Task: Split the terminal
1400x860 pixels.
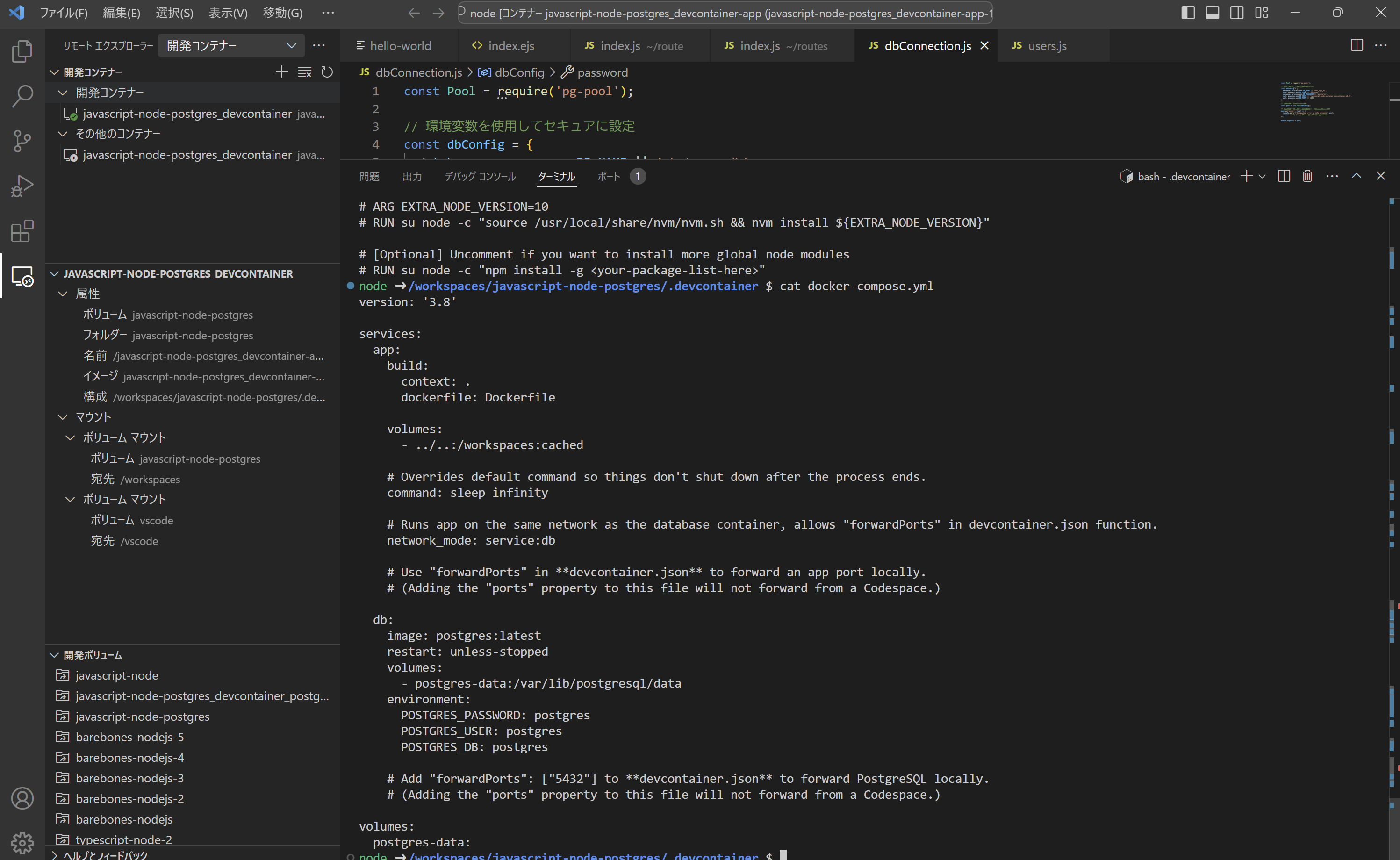Action: [1284, 176]
